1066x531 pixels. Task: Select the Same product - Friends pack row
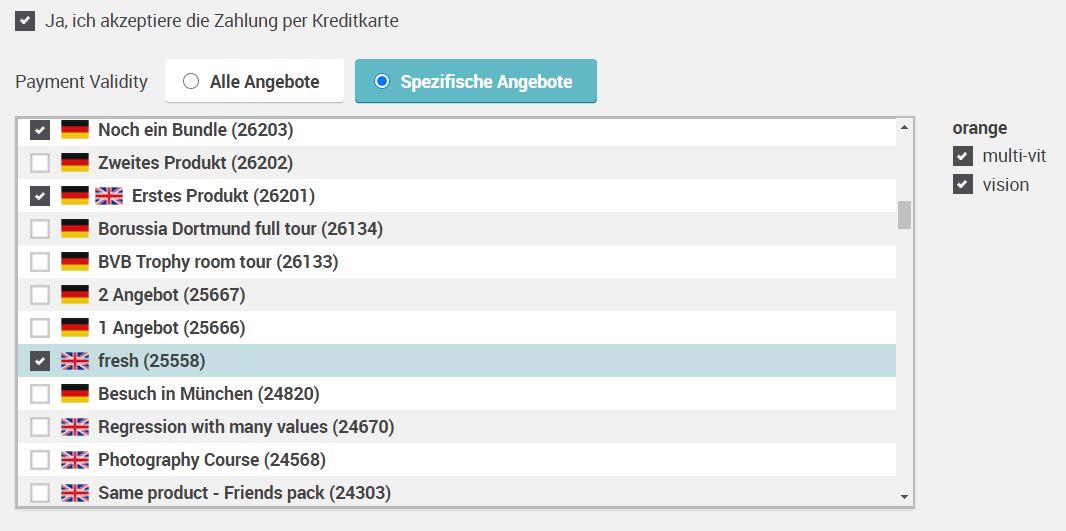coord(457,492)
